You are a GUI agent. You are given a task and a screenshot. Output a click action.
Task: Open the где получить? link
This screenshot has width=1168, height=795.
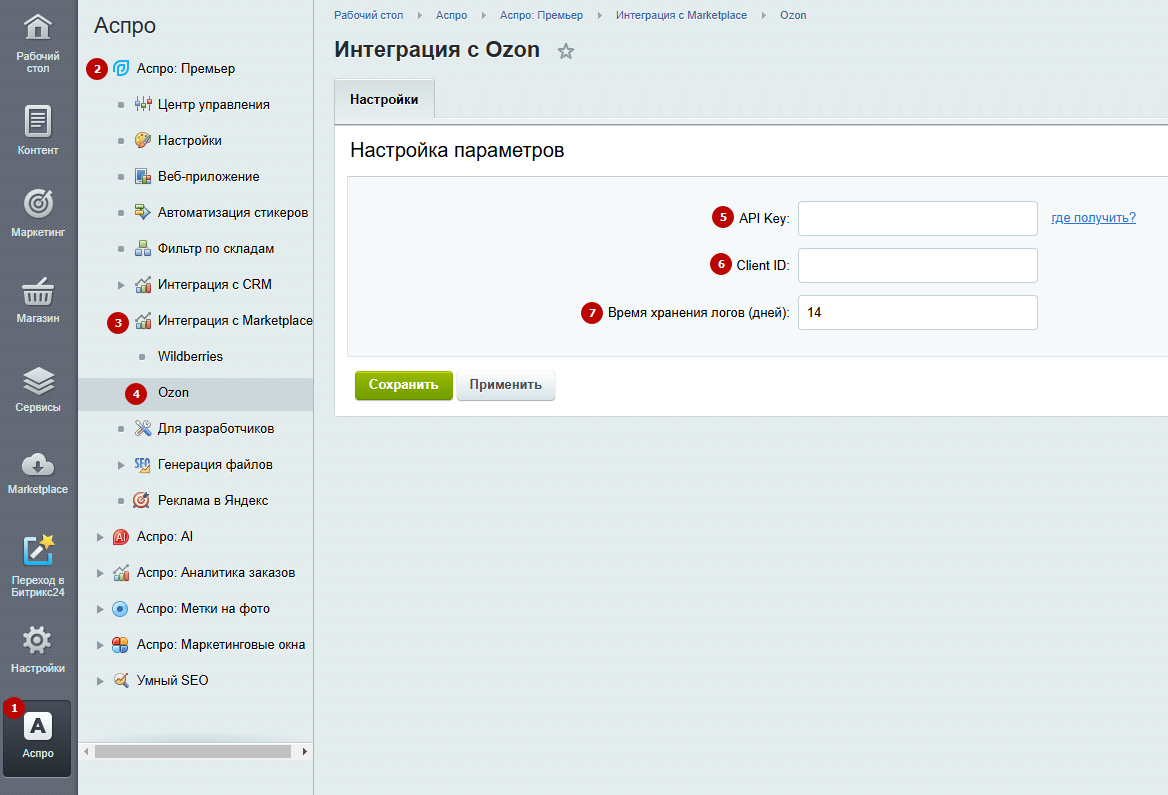click(x=1094, y=218)
